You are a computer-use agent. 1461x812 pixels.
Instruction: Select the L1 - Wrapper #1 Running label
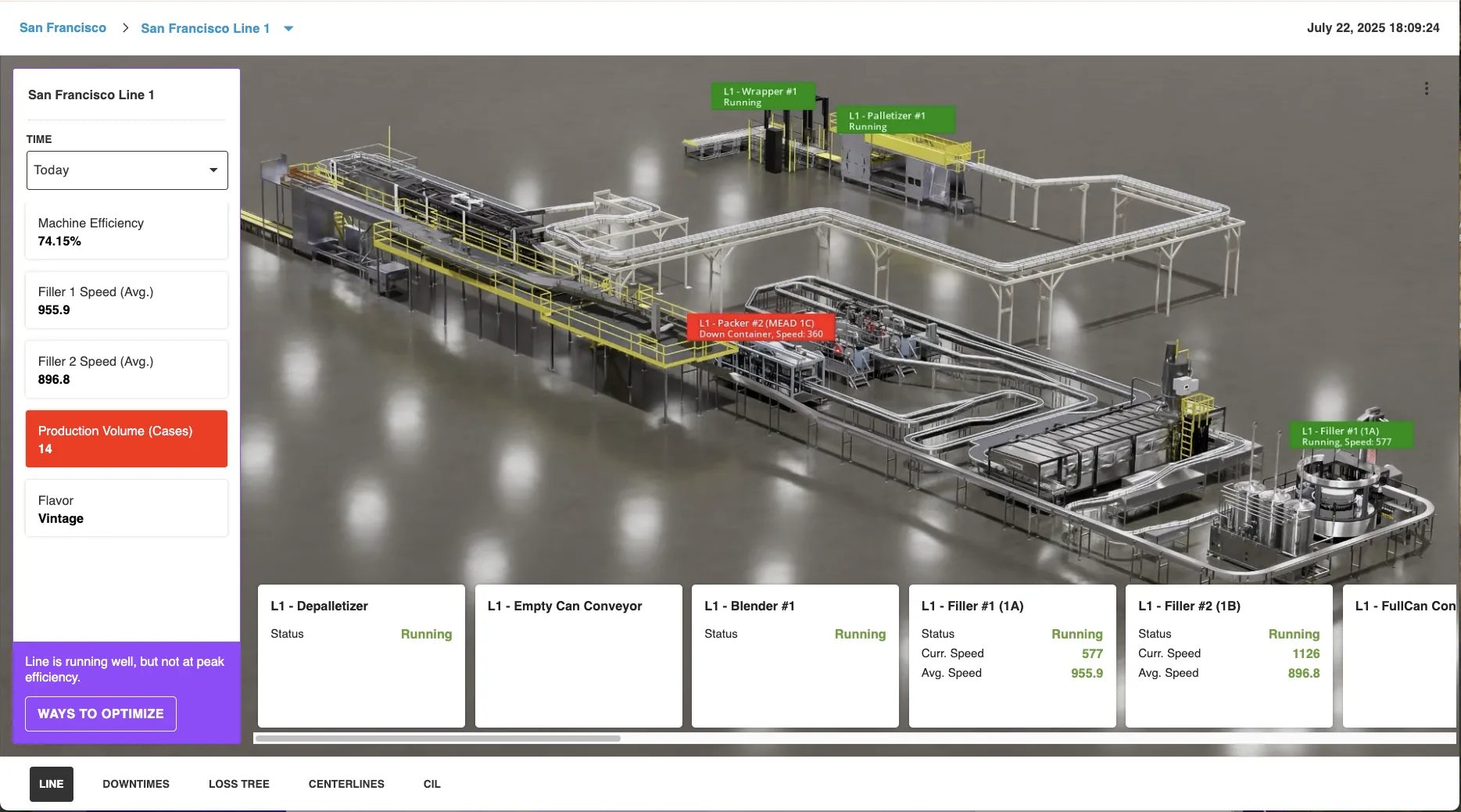763,96
